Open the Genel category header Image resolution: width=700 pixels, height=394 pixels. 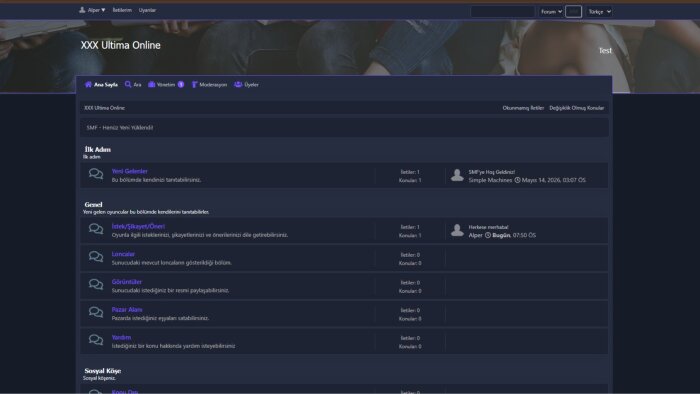pos(93,205)
